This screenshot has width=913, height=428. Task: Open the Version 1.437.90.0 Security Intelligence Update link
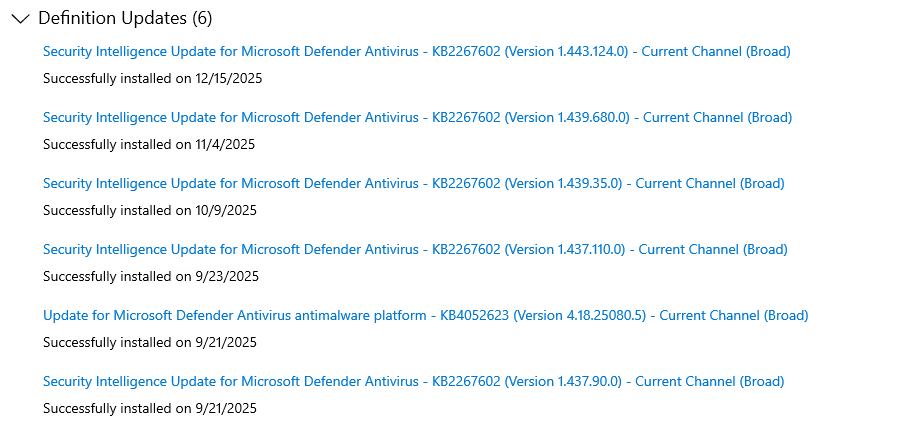tap(413, 381)
